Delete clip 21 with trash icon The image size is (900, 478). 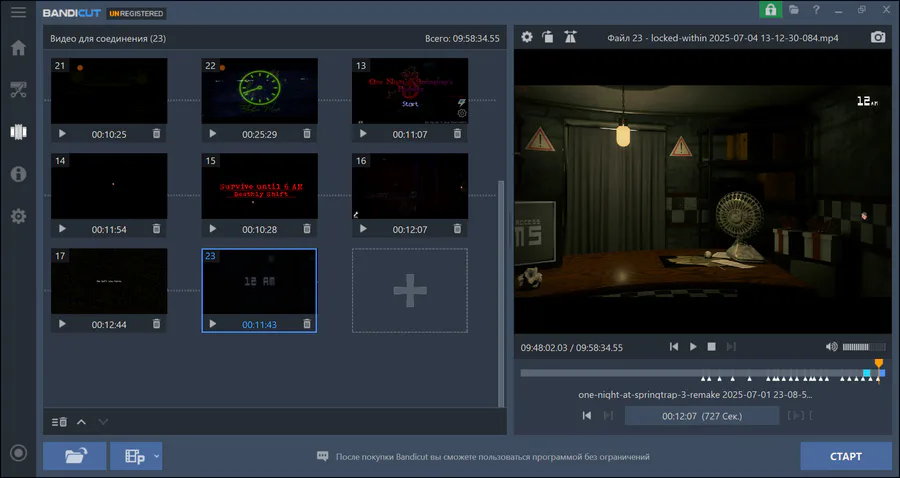156,134
